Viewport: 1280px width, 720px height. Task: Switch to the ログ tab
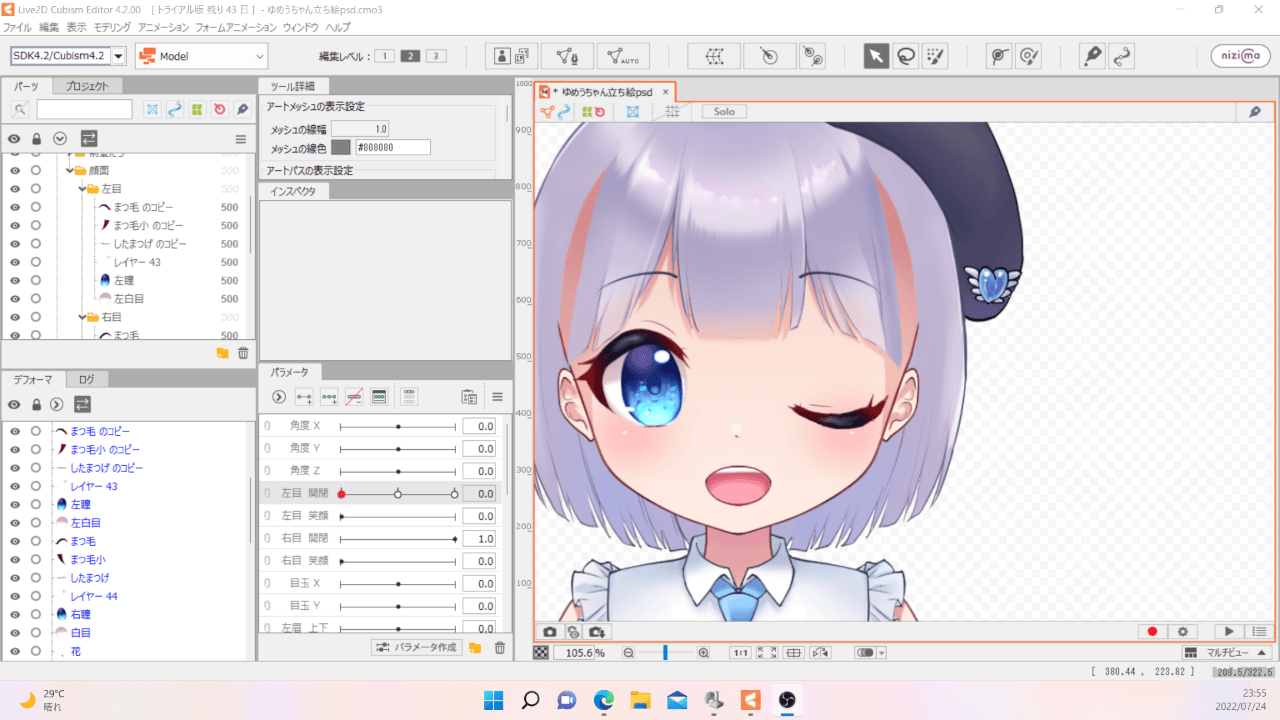[x=87, y=379]
